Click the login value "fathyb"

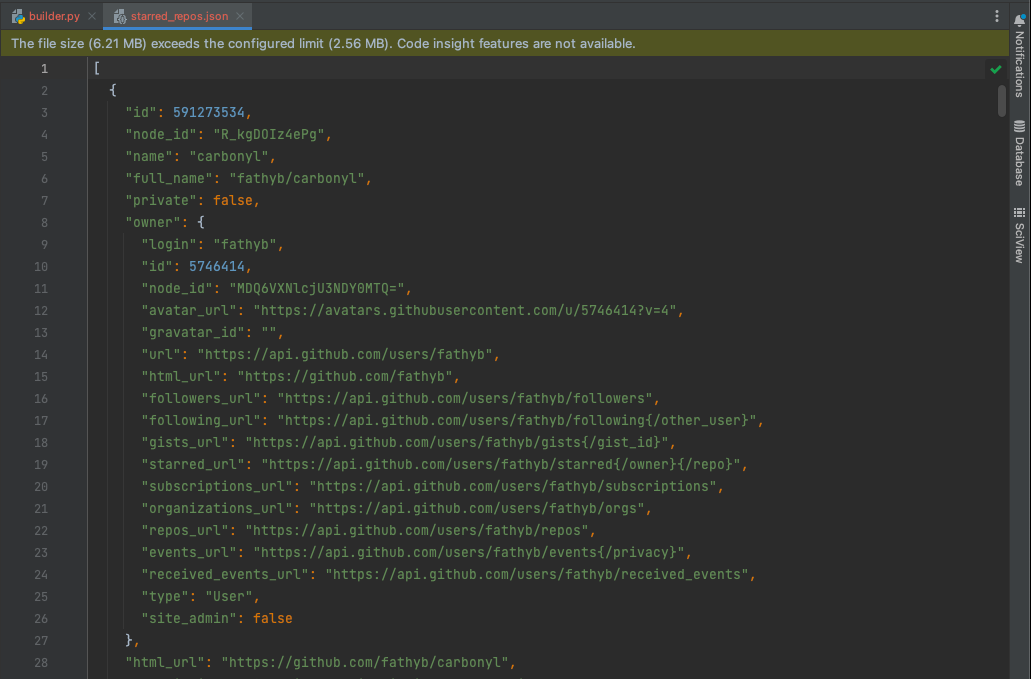[x=245, y=245]
